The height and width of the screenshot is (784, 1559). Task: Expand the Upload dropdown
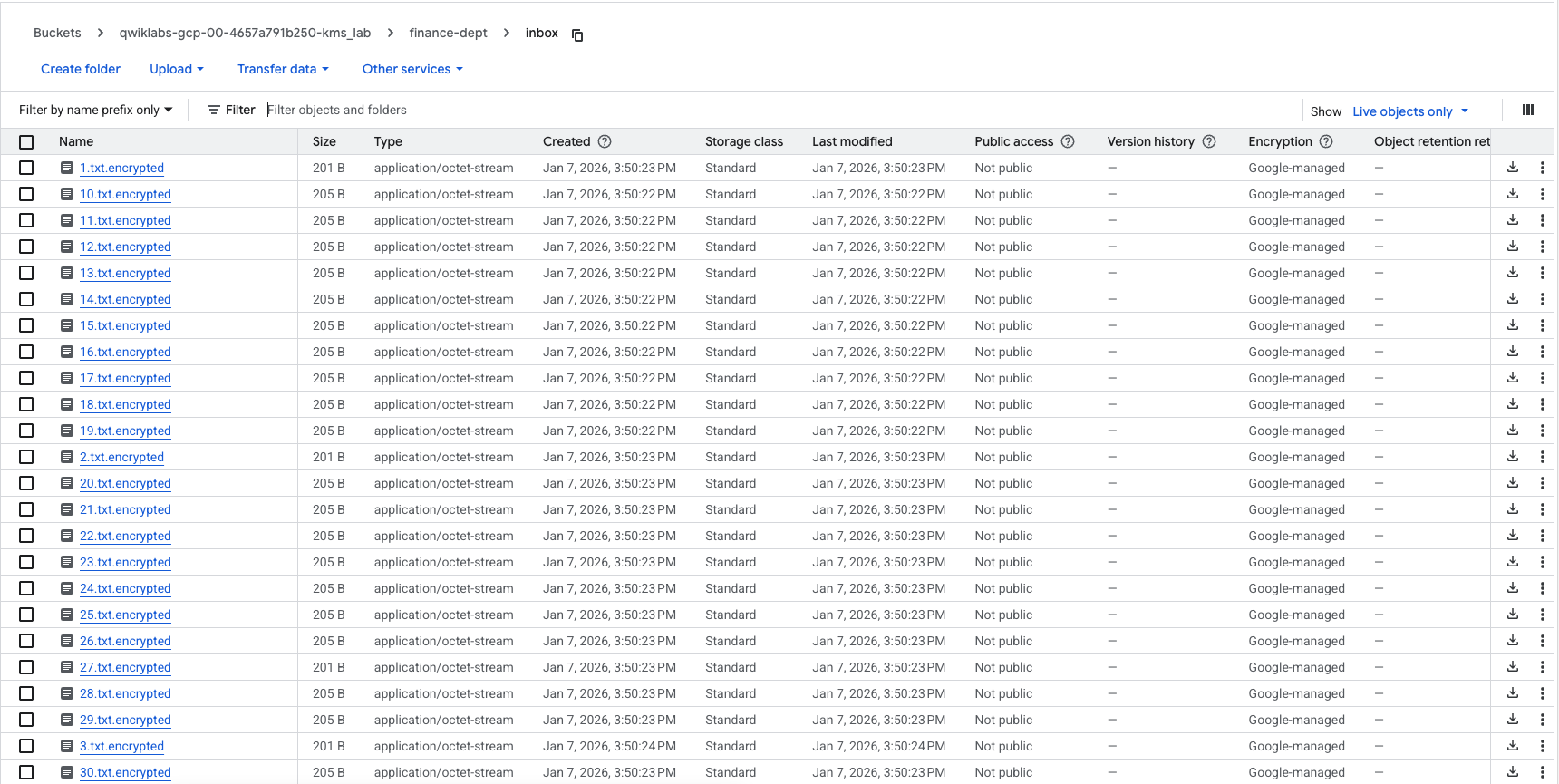177,69
